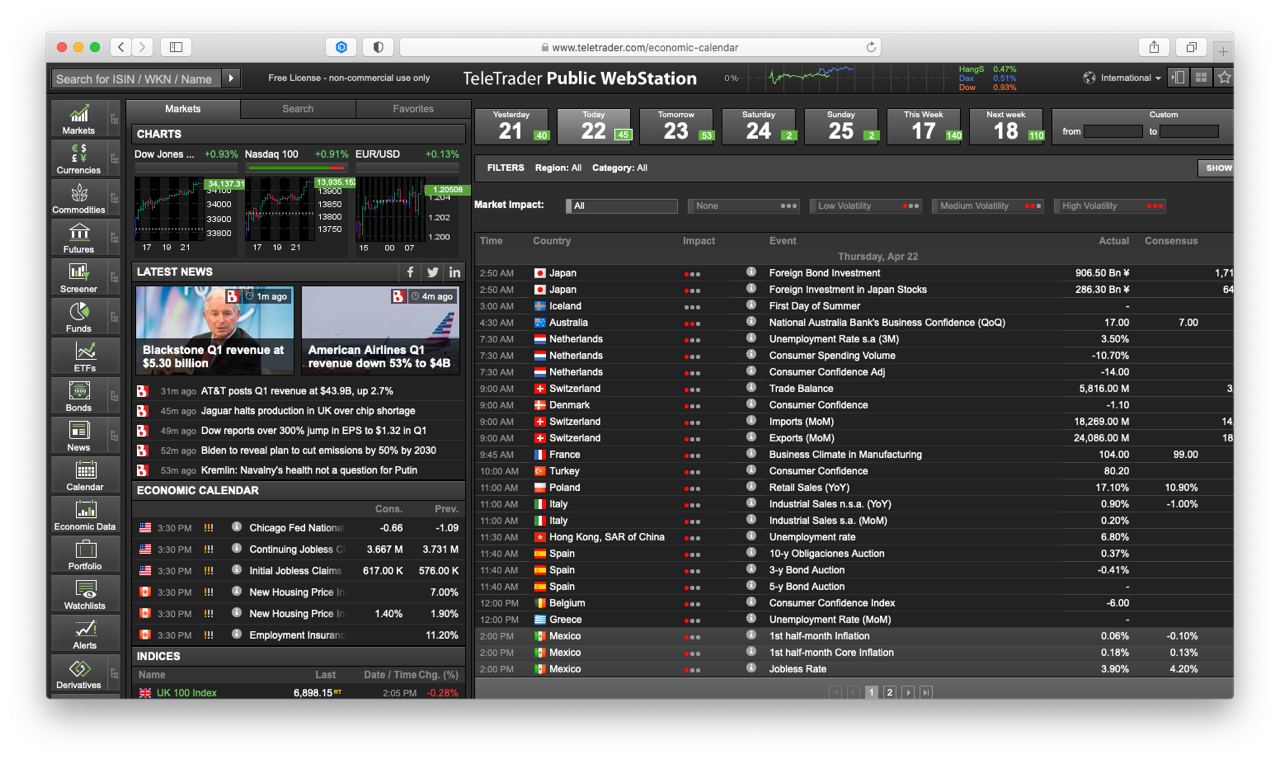This screenshot has width=1280, height=760.
Task: Focus the ISIN / WKN / Name search box
Action: click(136, 78)
